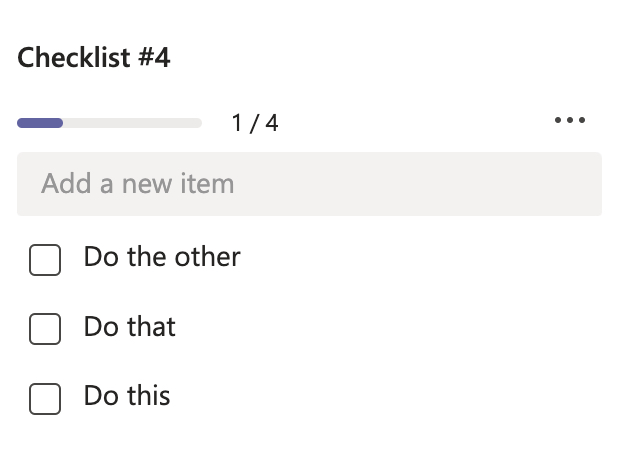Toggle the last checklist item's box
The width and height of the screenshot is (629, 460).
pyautogui.click(x=45, y=397)
